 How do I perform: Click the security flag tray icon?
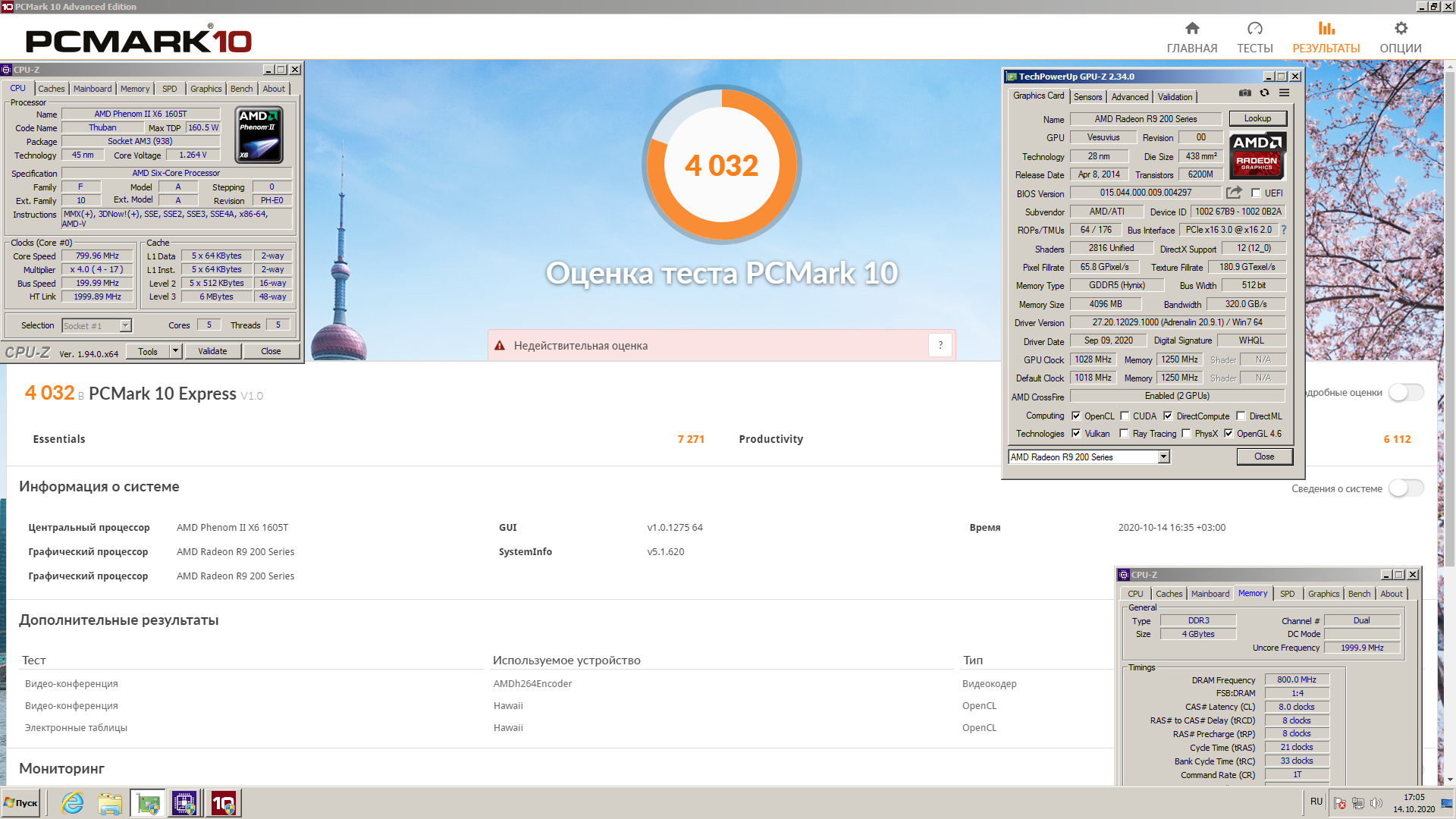click(x=1340, y=803)
